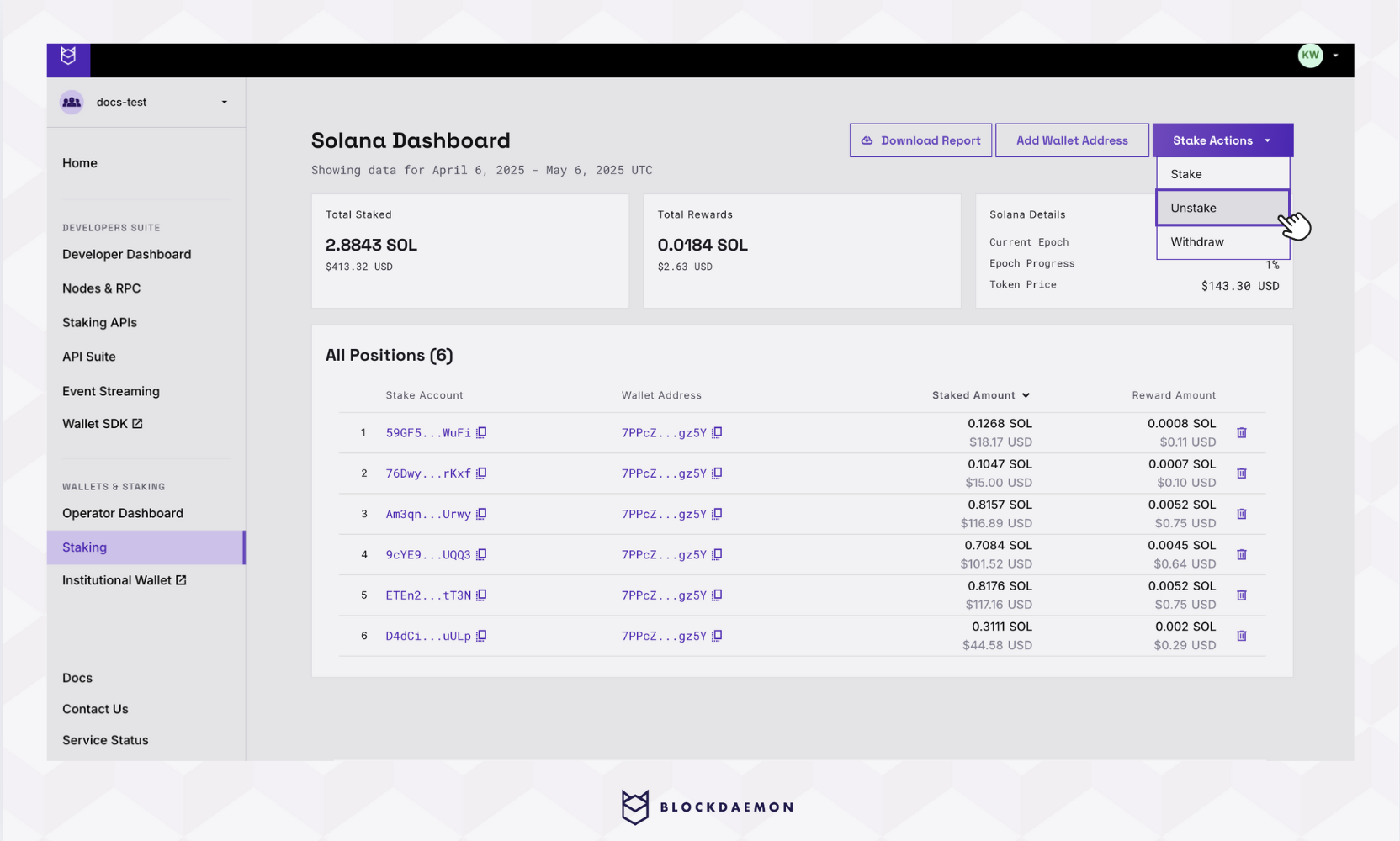Open Institutional Wallet link
1400x841 pixels.
[125, 580]
